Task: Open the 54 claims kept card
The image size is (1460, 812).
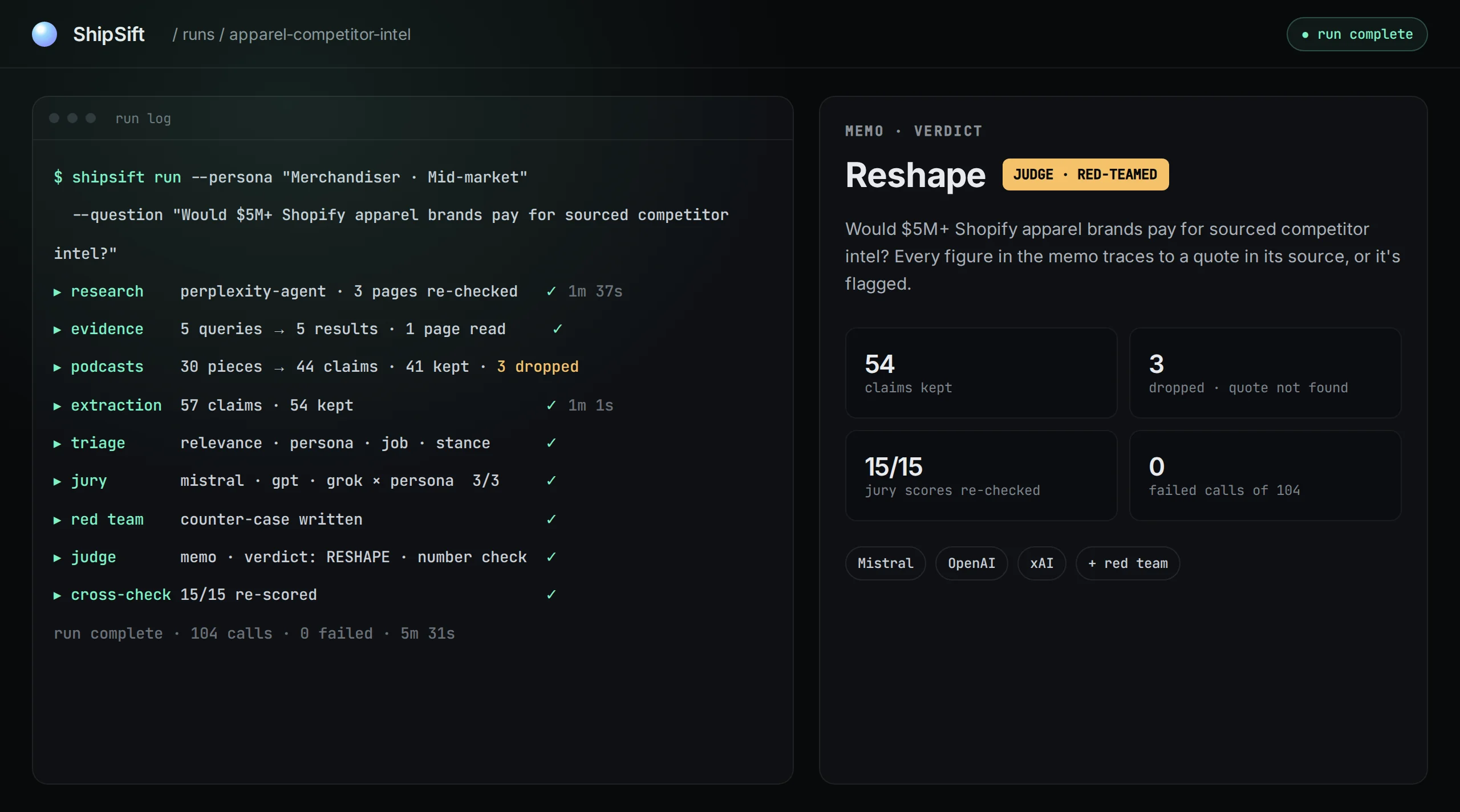Action: (981, 373)
